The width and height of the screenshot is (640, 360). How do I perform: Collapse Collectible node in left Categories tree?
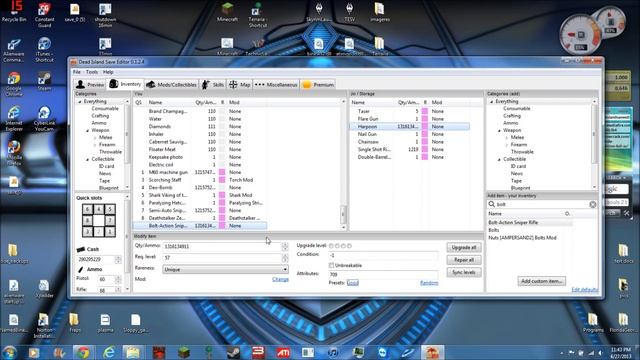87,159
